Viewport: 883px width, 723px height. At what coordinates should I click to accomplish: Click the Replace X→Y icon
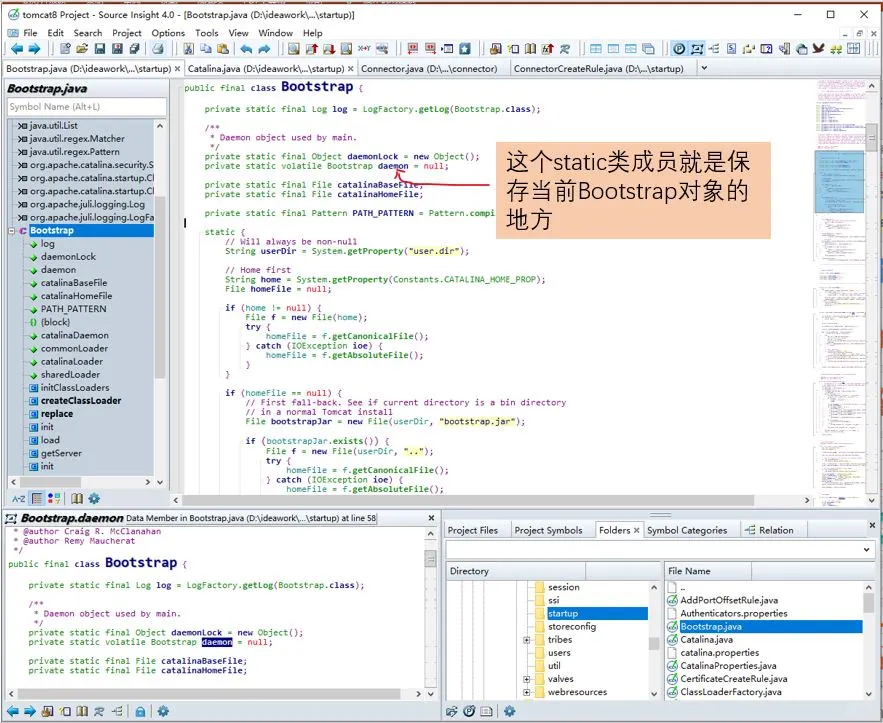coord(364,49)
